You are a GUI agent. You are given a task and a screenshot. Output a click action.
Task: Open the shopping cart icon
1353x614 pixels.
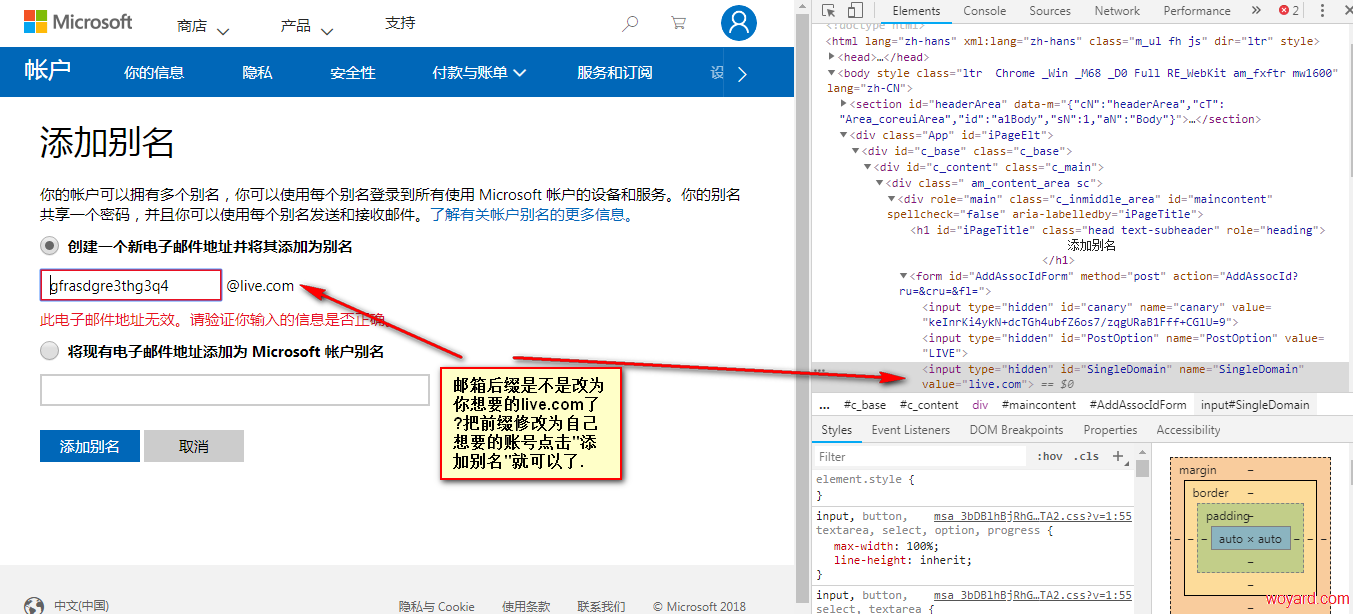pyautogui.click(x=679, y=23)
